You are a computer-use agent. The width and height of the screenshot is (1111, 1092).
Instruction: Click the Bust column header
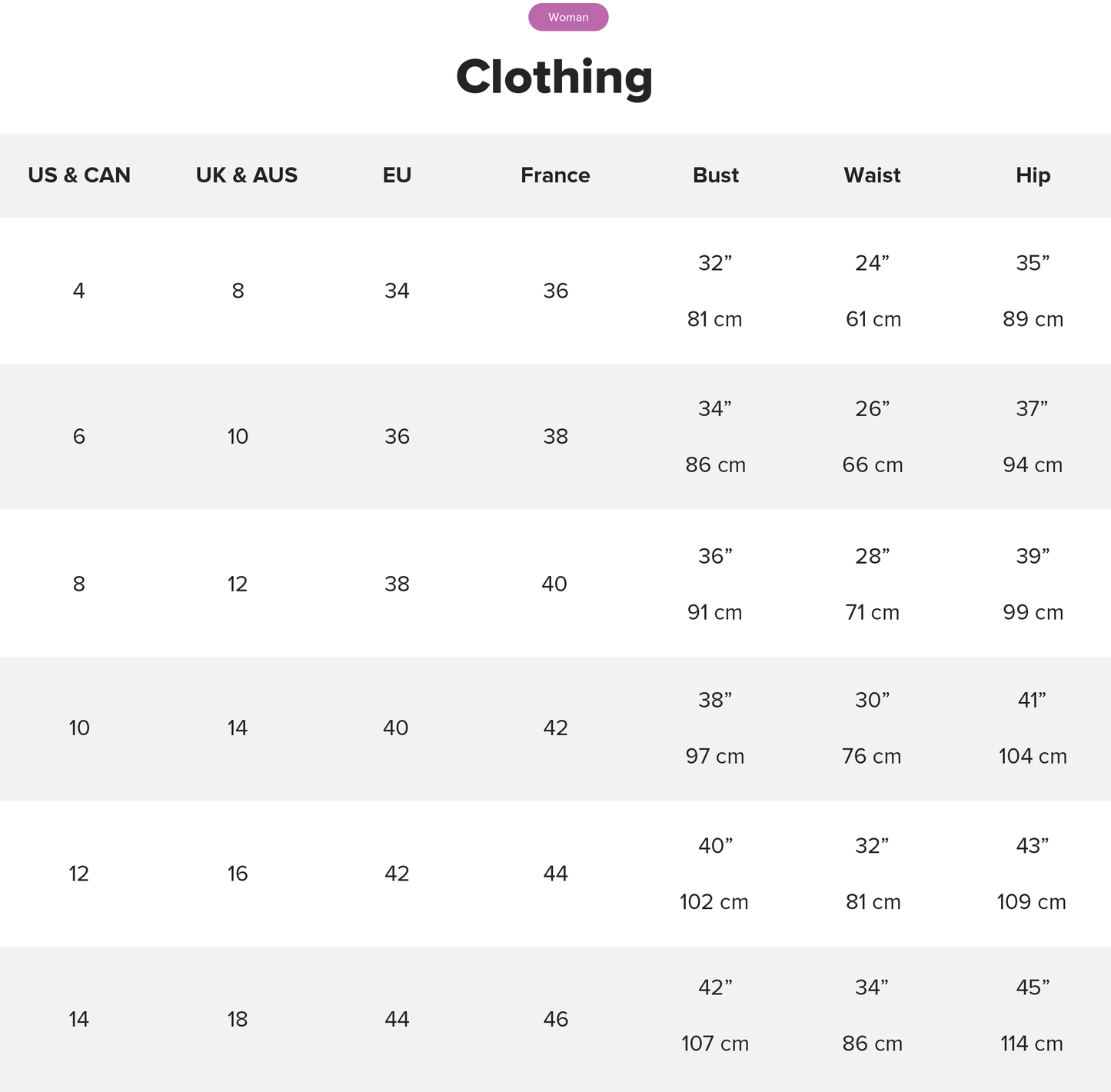point(715,175)
